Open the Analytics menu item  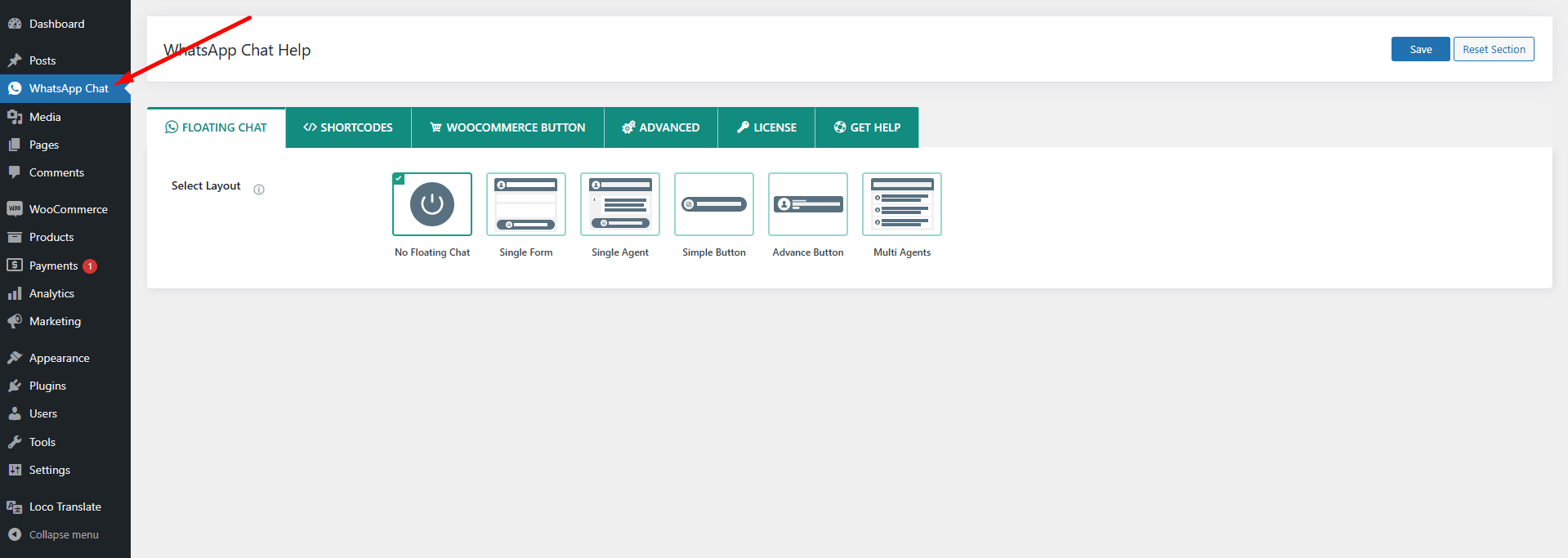(65, 293)
